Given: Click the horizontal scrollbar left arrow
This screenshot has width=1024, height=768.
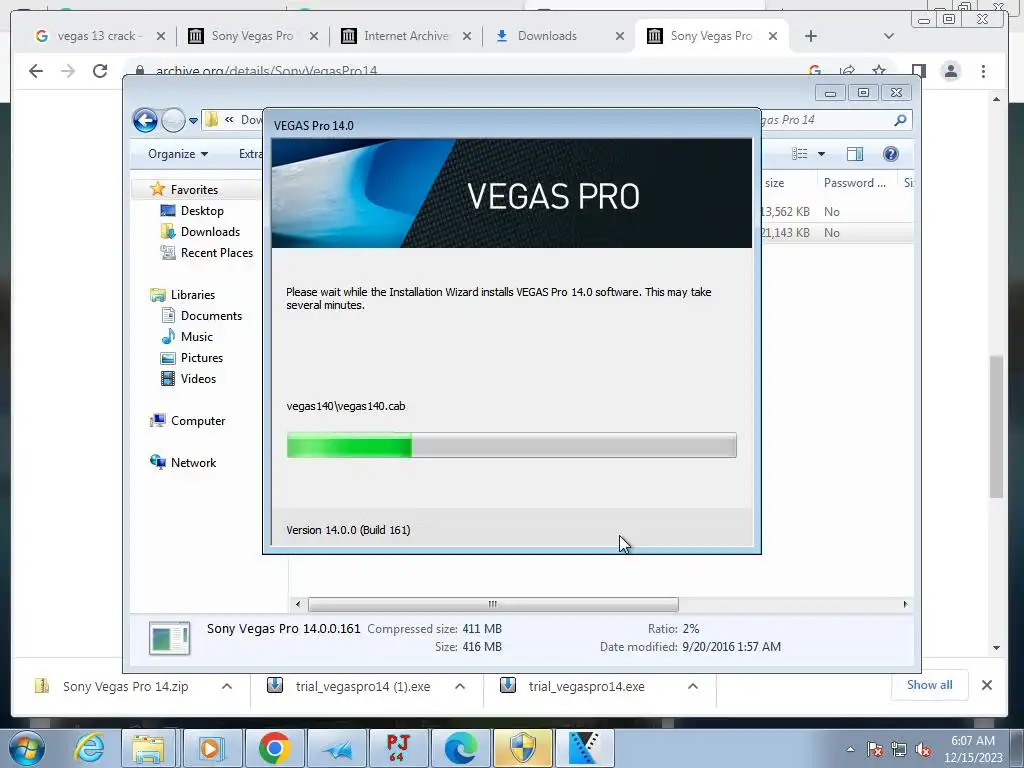Looking at the screenshot, I should tap(298, 604).
